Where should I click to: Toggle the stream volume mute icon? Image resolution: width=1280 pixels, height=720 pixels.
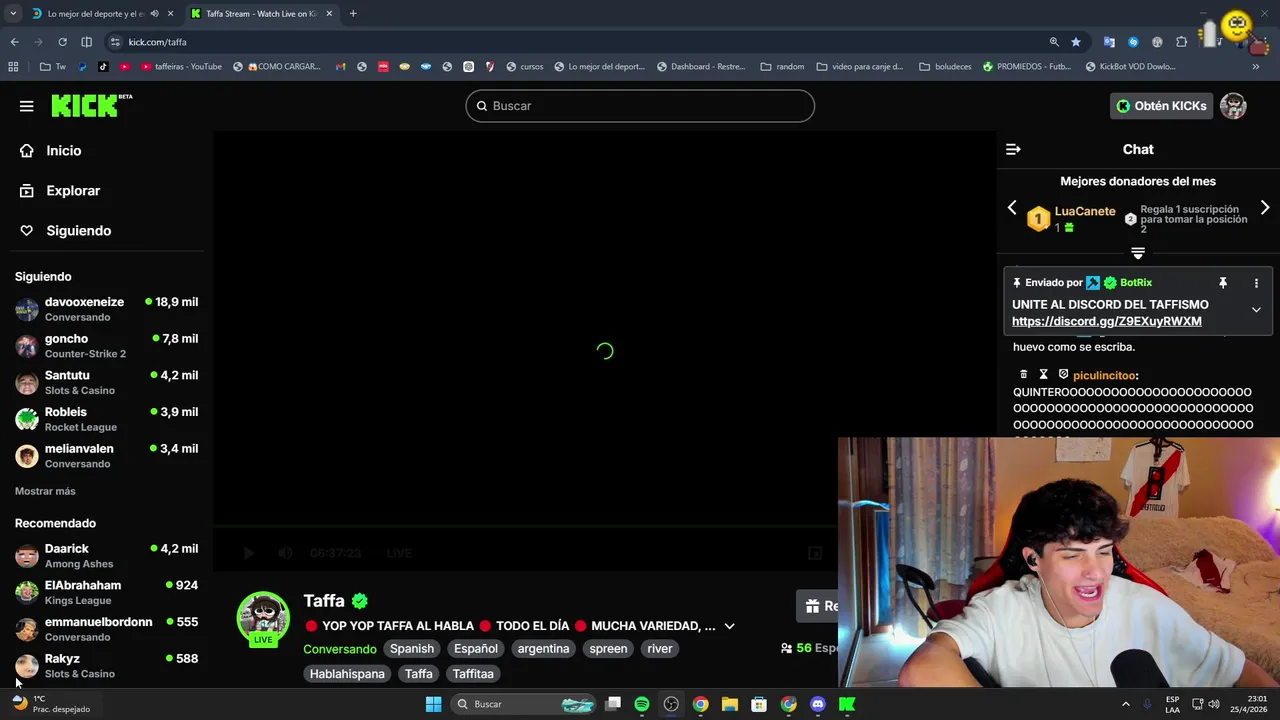click(x=285, y=553)
